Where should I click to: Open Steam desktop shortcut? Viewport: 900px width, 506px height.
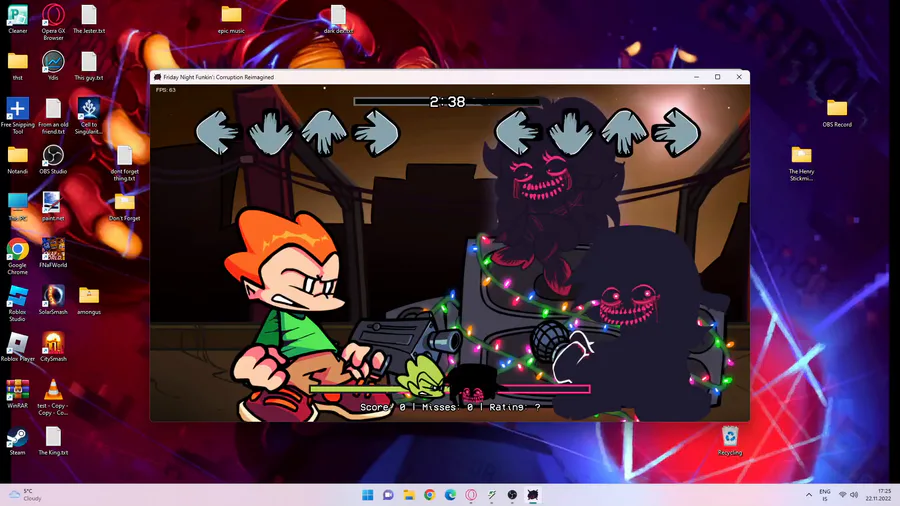tap(17, 441)
